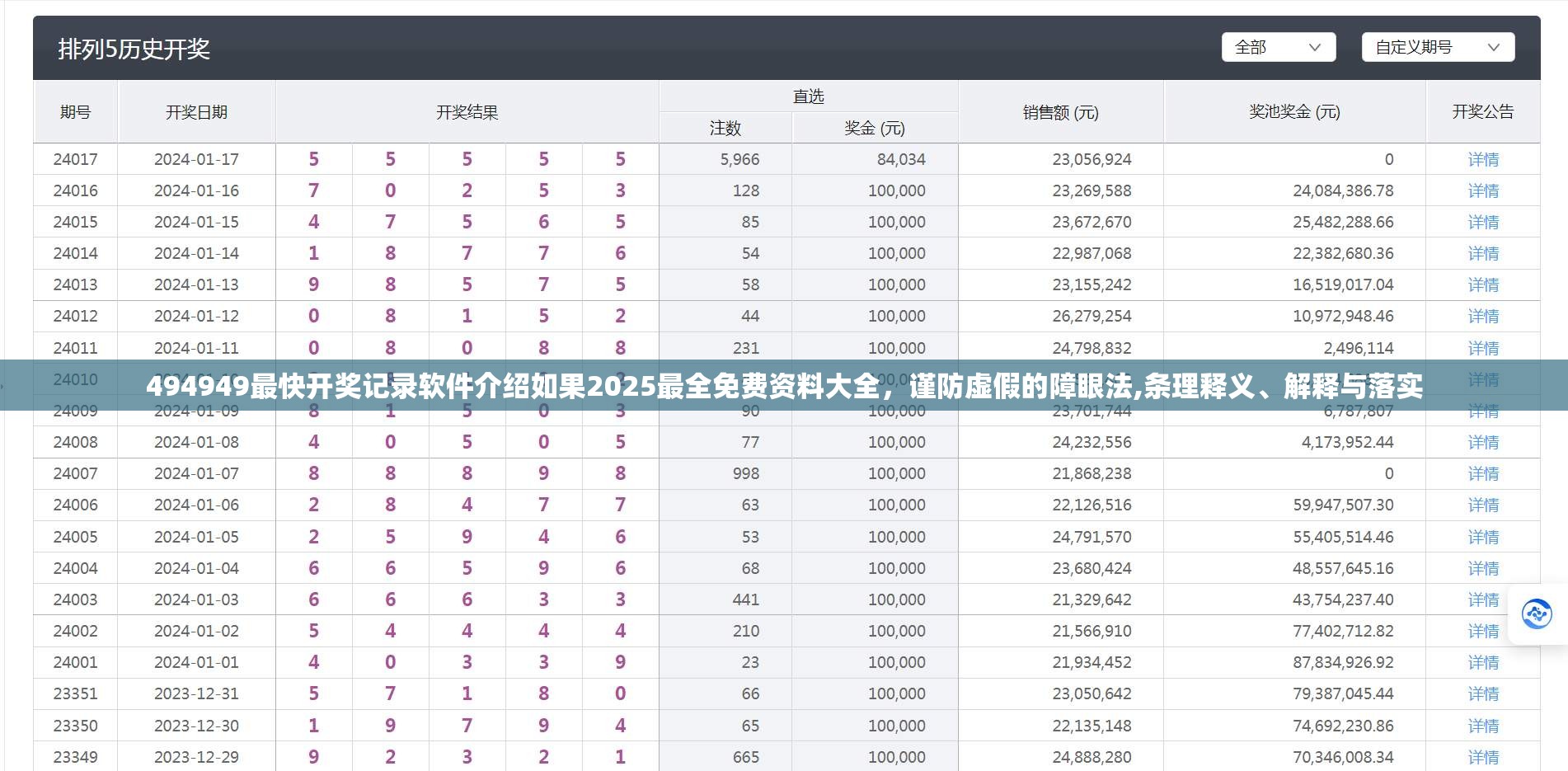View 详情 for draw 24014
Viewport: 1568px width, 771px height.
tap(1483, 253)
